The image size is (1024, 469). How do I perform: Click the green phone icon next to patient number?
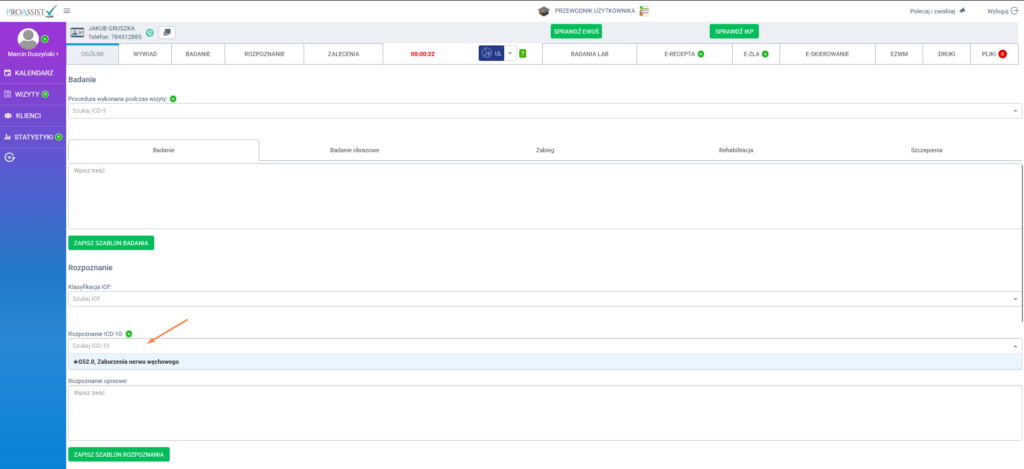coord(149,32)
